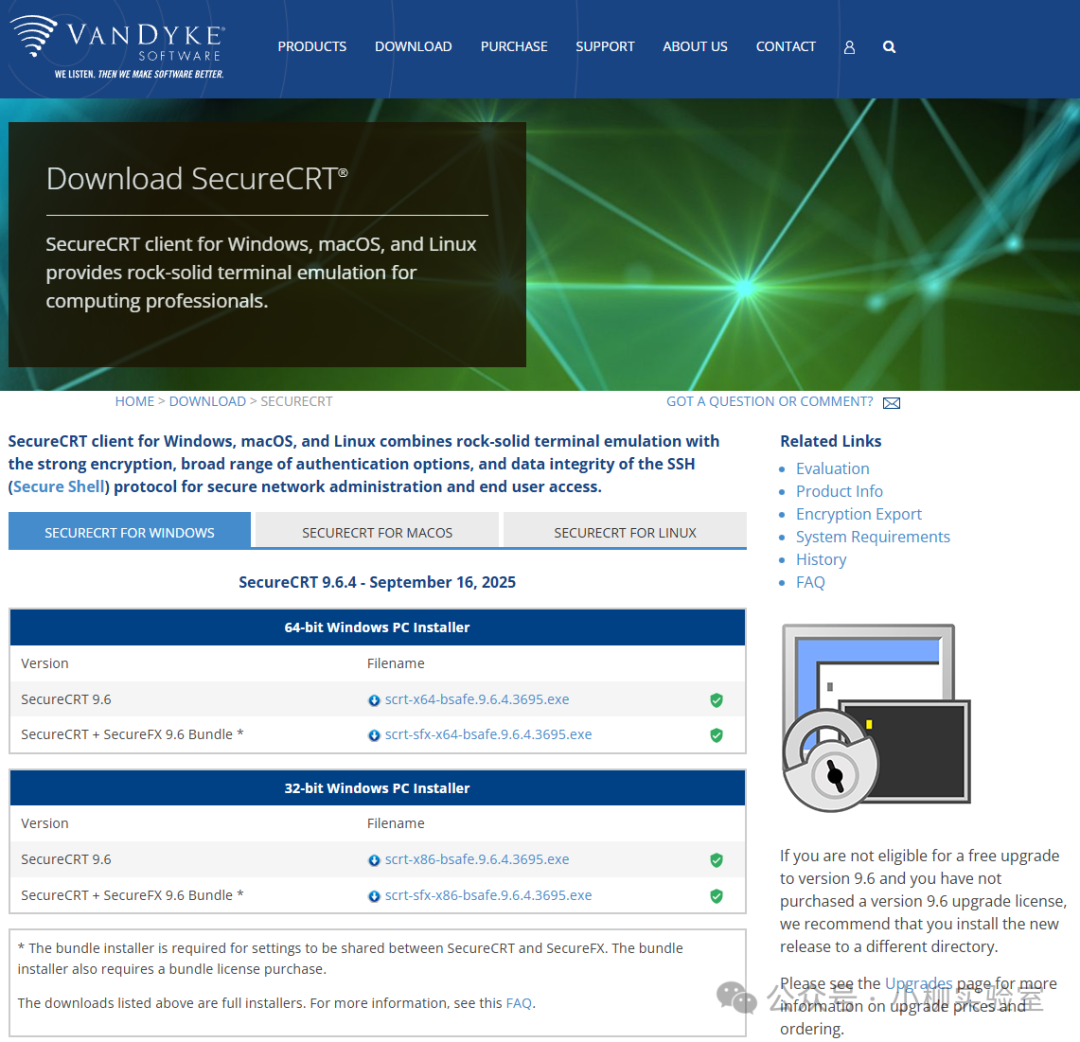This screenshot has width=1080, height=1042.
Task: Follow the Upgrades page link
Action: coord(918,983)
